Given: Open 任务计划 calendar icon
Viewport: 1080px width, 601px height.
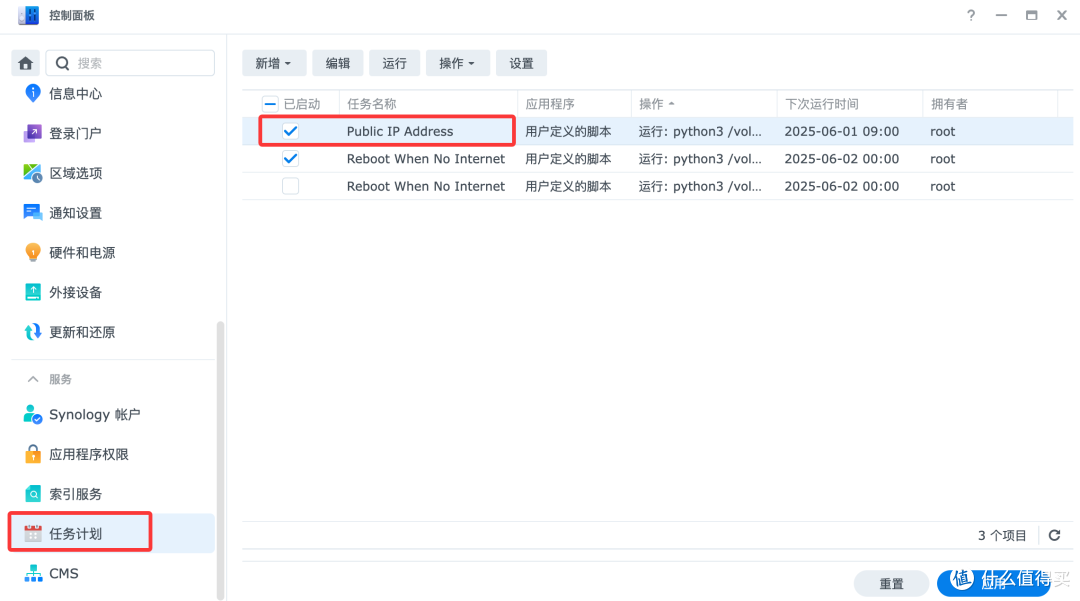Looking at the screenshot, I should [x=32, y=534].
